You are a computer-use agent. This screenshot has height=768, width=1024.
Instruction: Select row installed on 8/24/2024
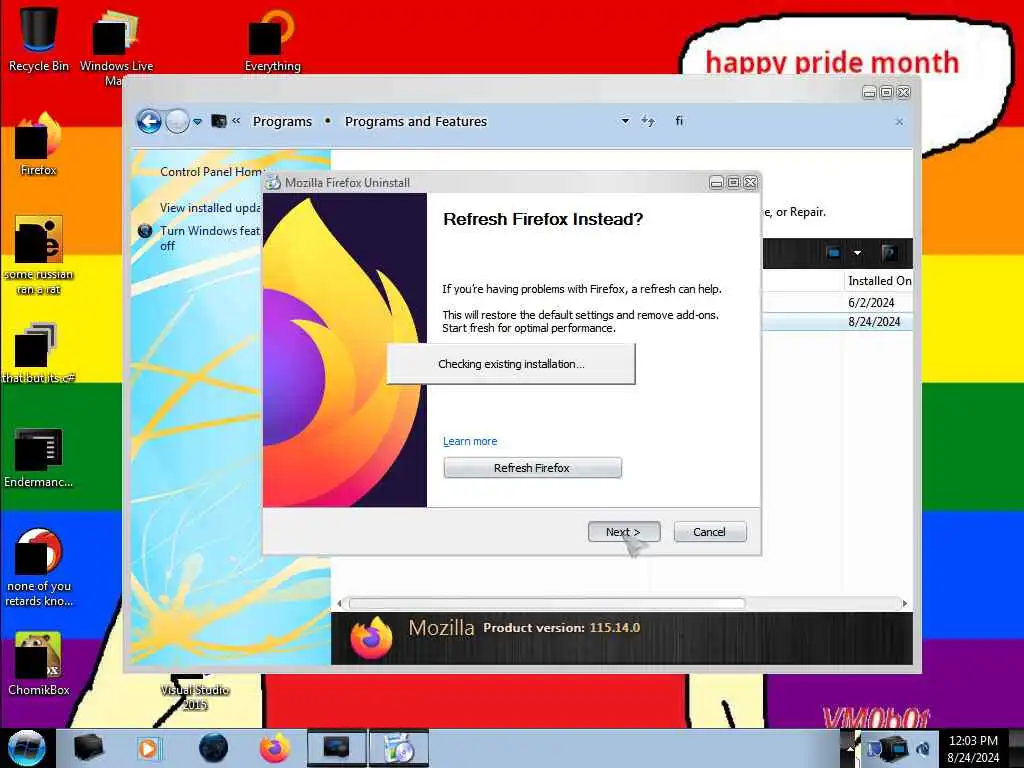pos(837,321)
